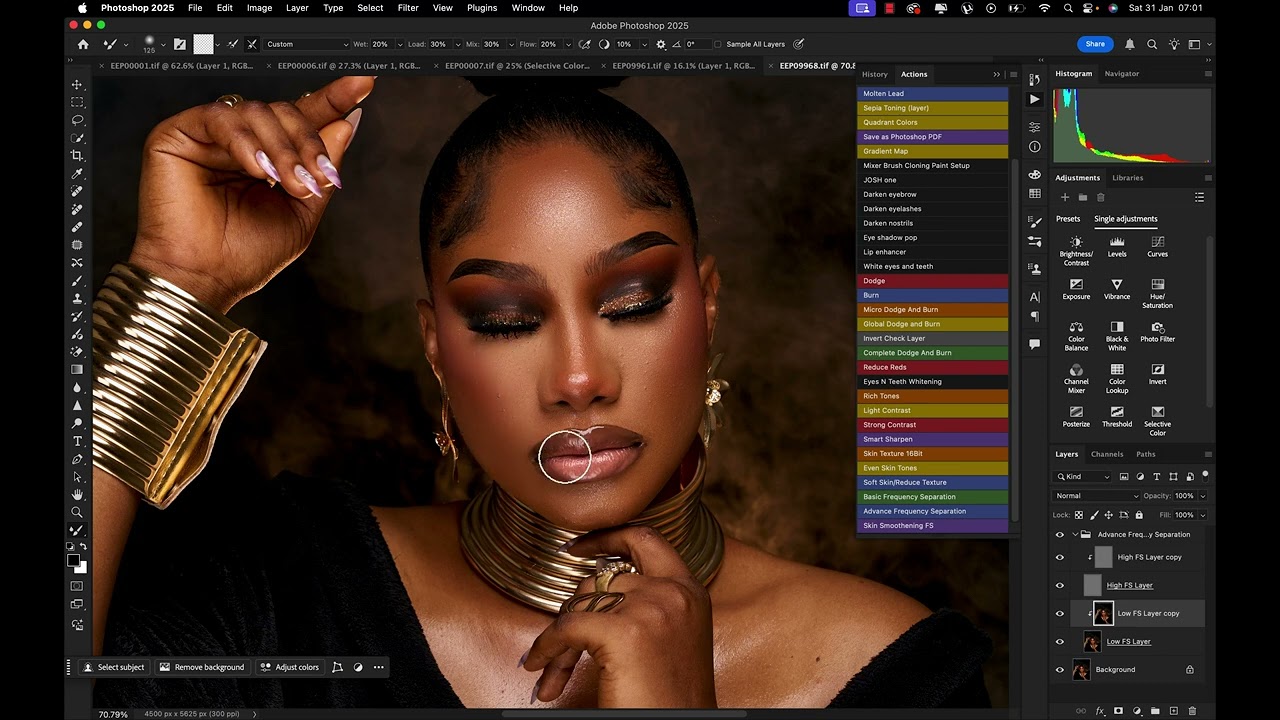Select the Type tool
This screenshot has height=720, width=1280.
click(77, 441)
